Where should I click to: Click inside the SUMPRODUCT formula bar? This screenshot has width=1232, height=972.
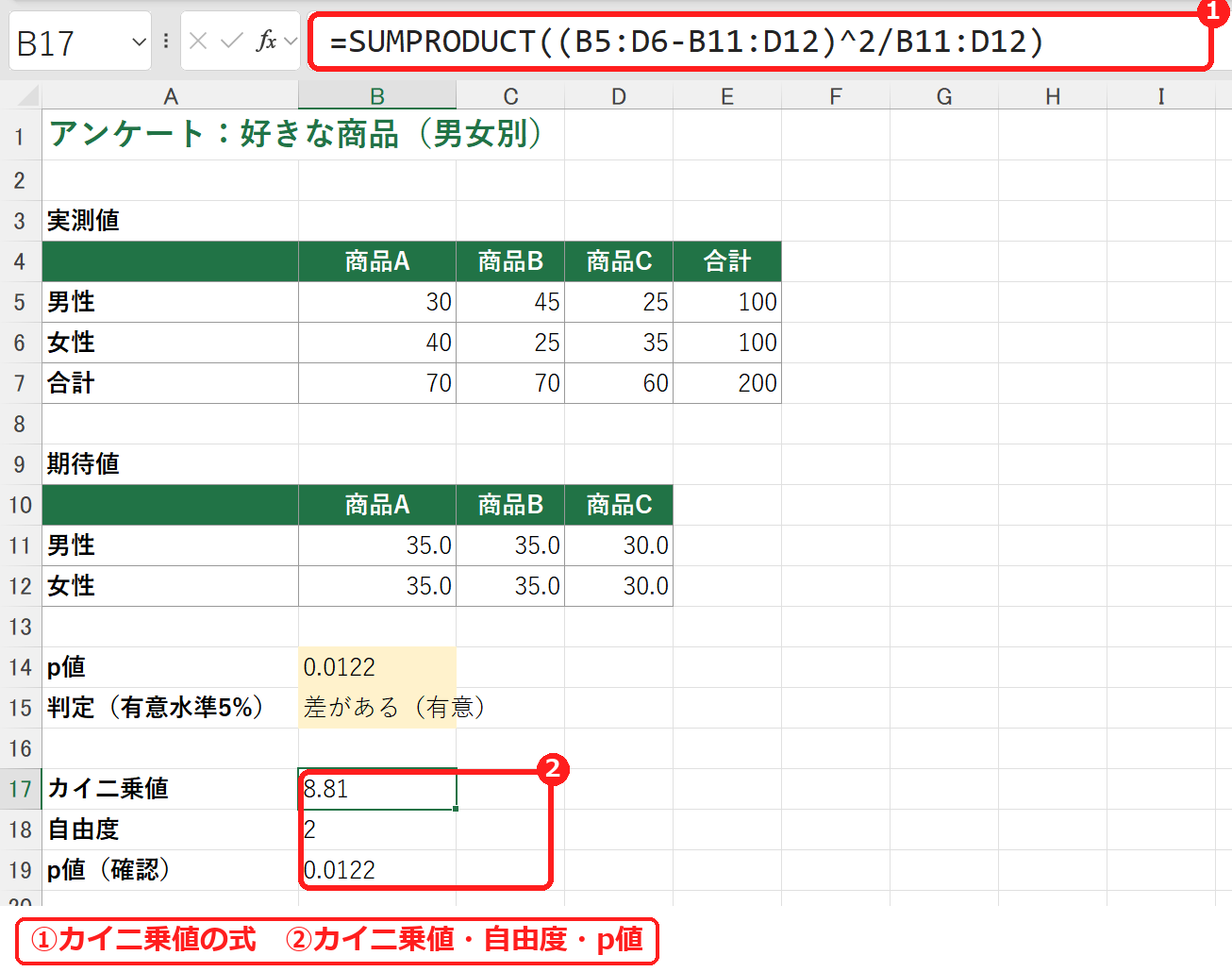759,42
